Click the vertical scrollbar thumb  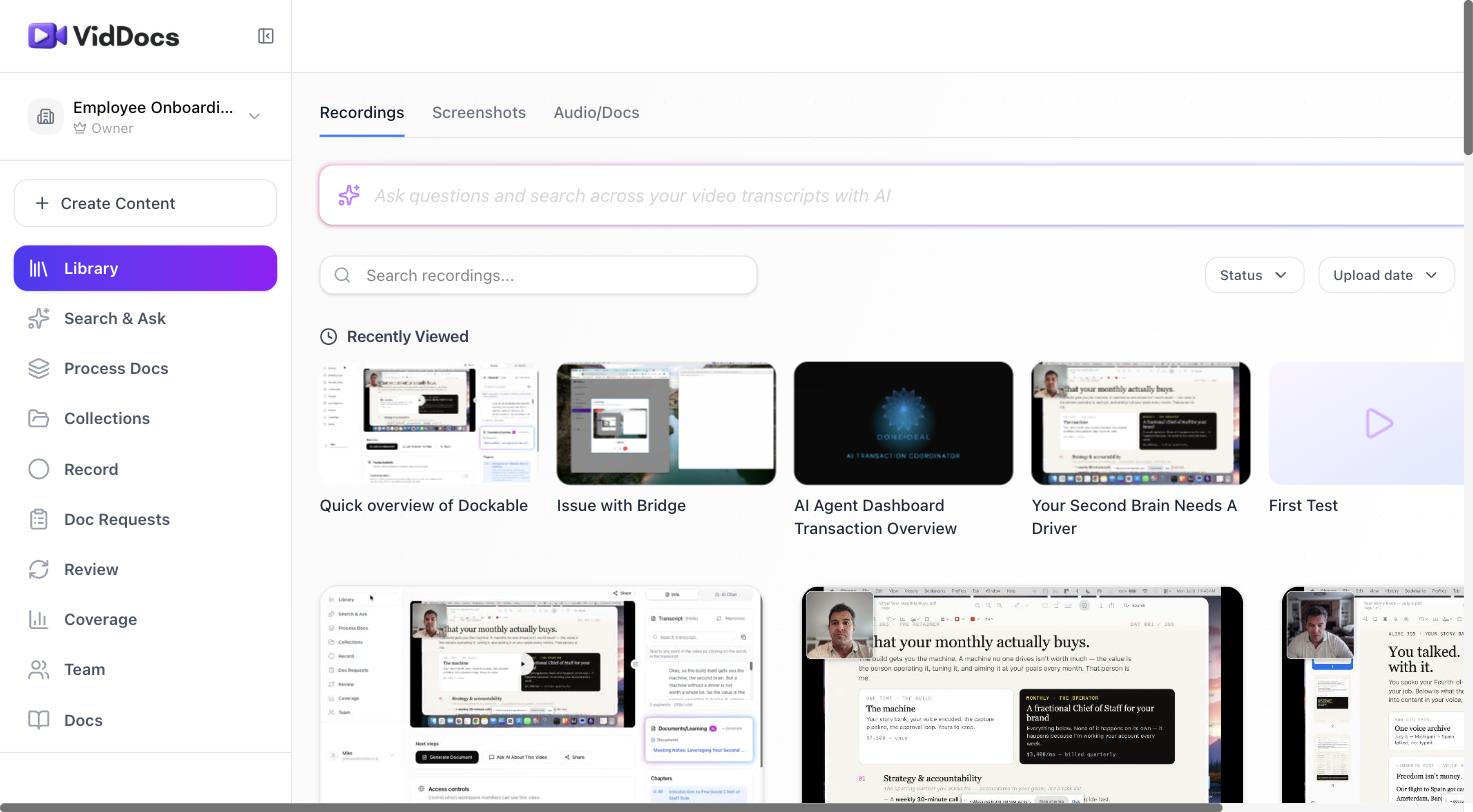coord(1468,78)
